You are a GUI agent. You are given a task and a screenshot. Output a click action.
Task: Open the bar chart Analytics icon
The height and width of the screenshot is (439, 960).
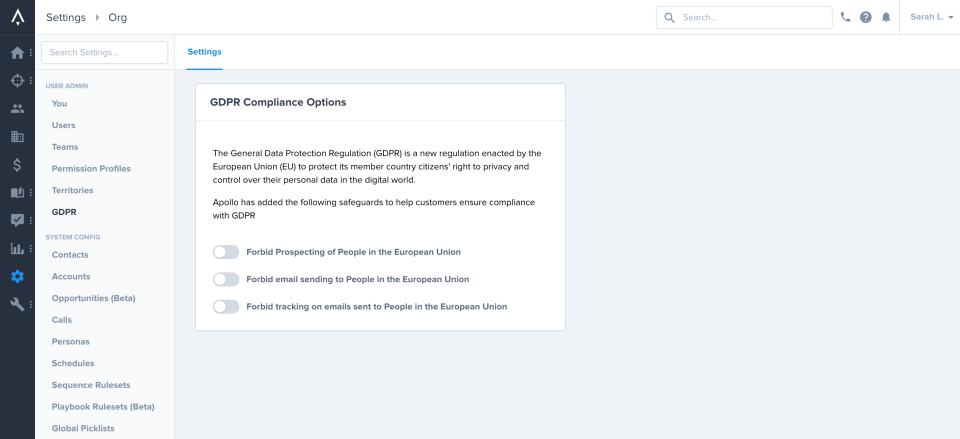coord(17,249)
